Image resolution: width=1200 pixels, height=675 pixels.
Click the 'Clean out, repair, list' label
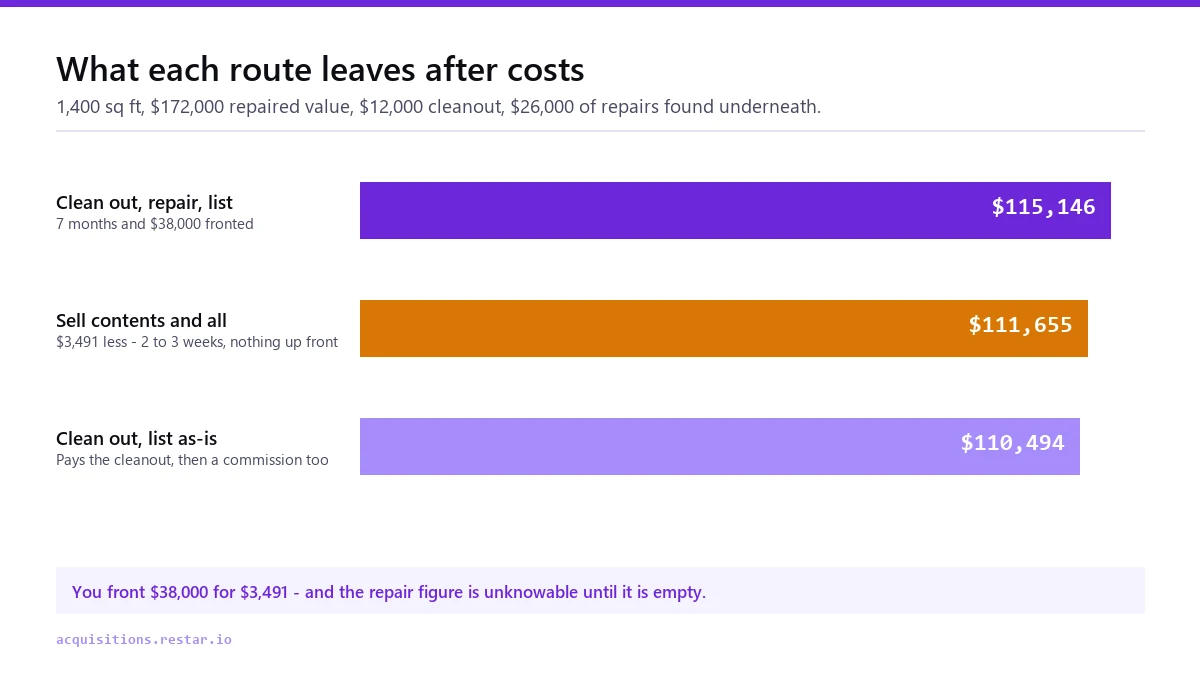click(144, 203)
